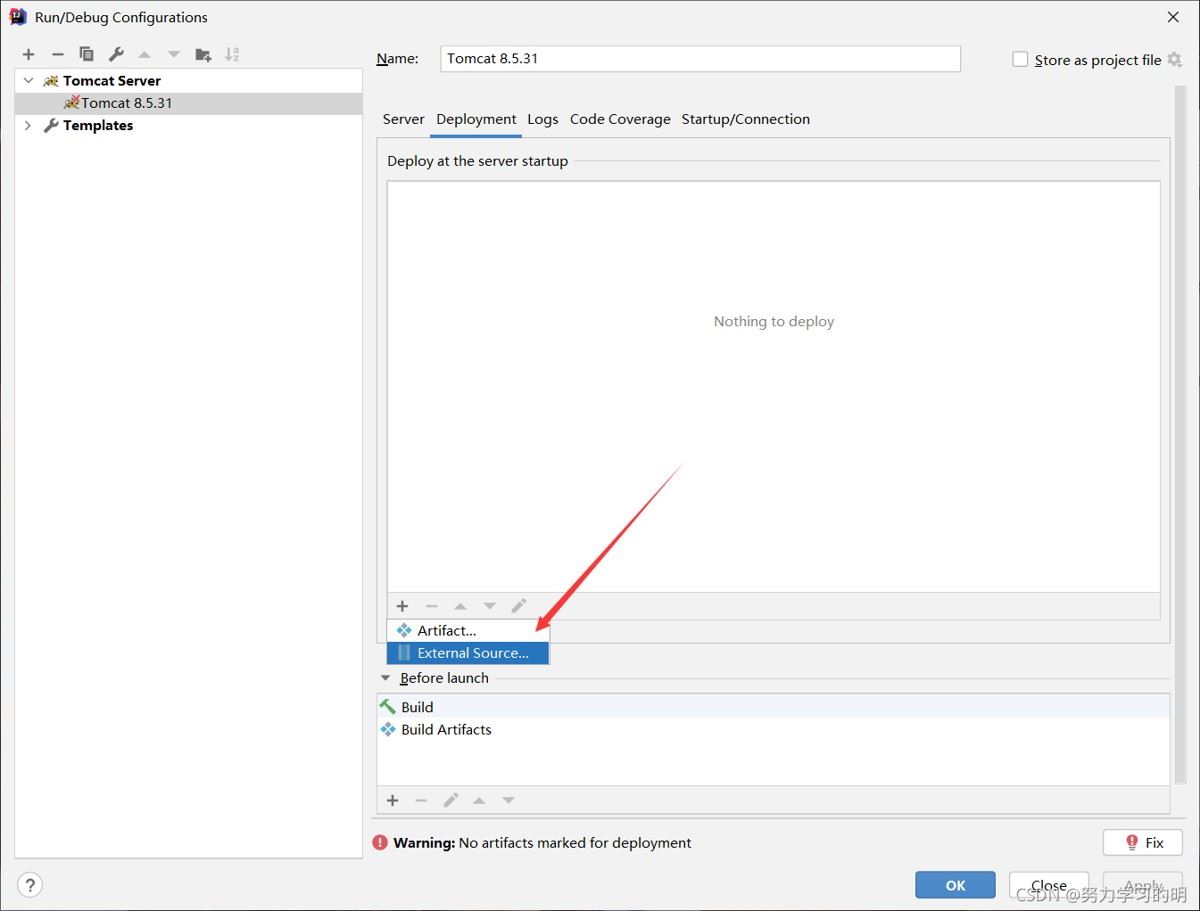Choose Artifact... from the popup menu
Image resolution: width=1200 pixels, height=911 pixels.
pyautogui.click(x=468, y=630)
